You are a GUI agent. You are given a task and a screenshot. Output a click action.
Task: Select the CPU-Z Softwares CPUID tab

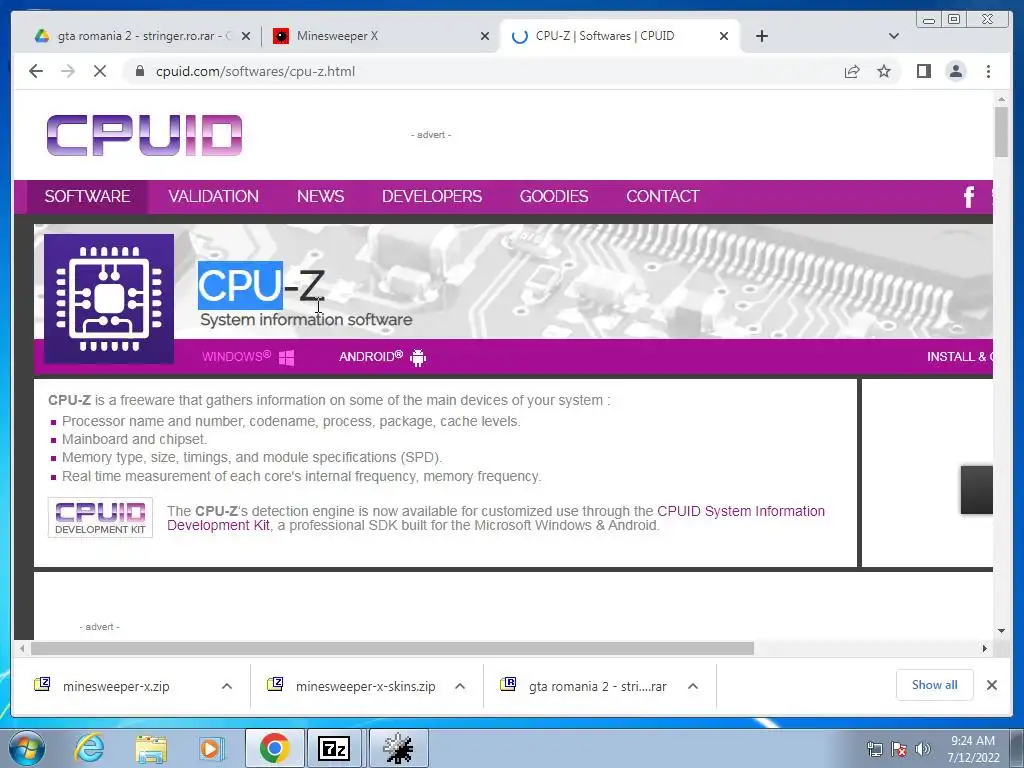[620, 36]
